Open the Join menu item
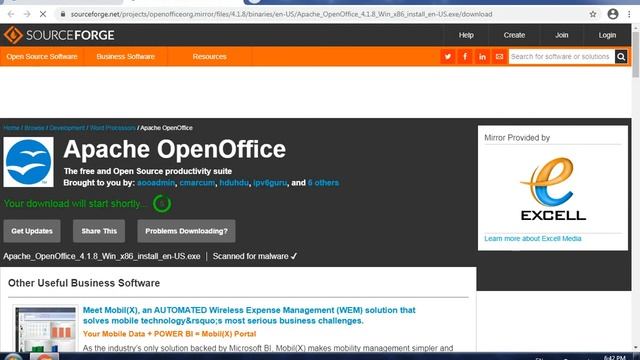640x360 pixels. [562, 35]
